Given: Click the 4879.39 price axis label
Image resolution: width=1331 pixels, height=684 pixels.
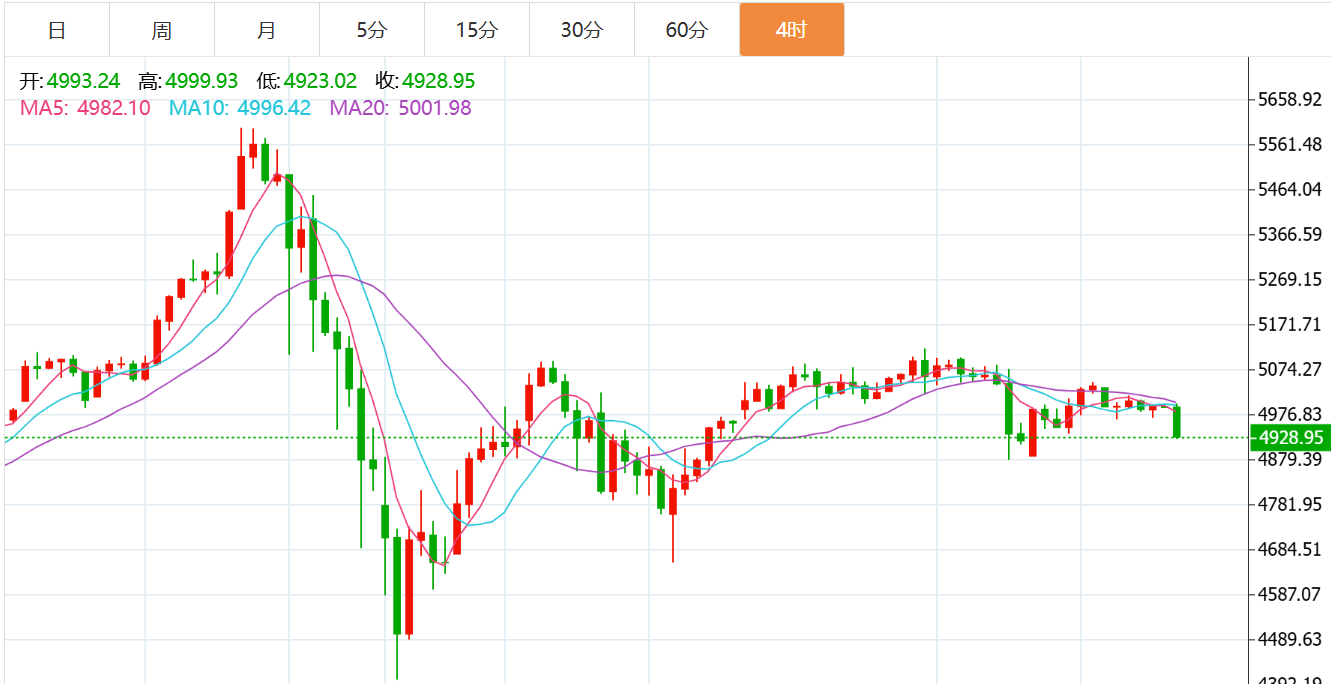Looking at the screenshot, I should [1291, 460].
